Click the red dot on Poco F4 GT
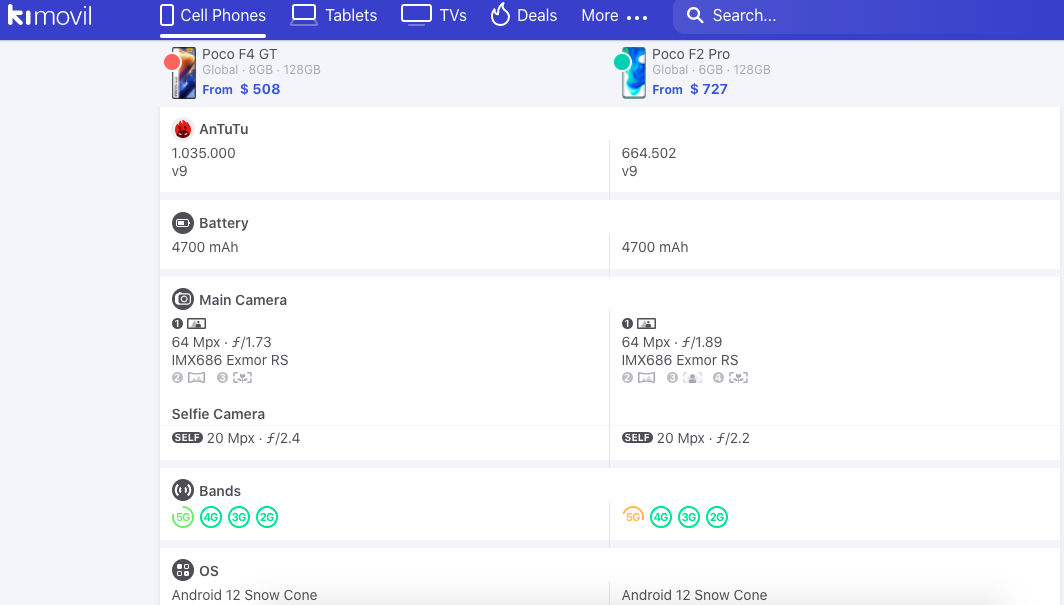 tap(172, 62)
